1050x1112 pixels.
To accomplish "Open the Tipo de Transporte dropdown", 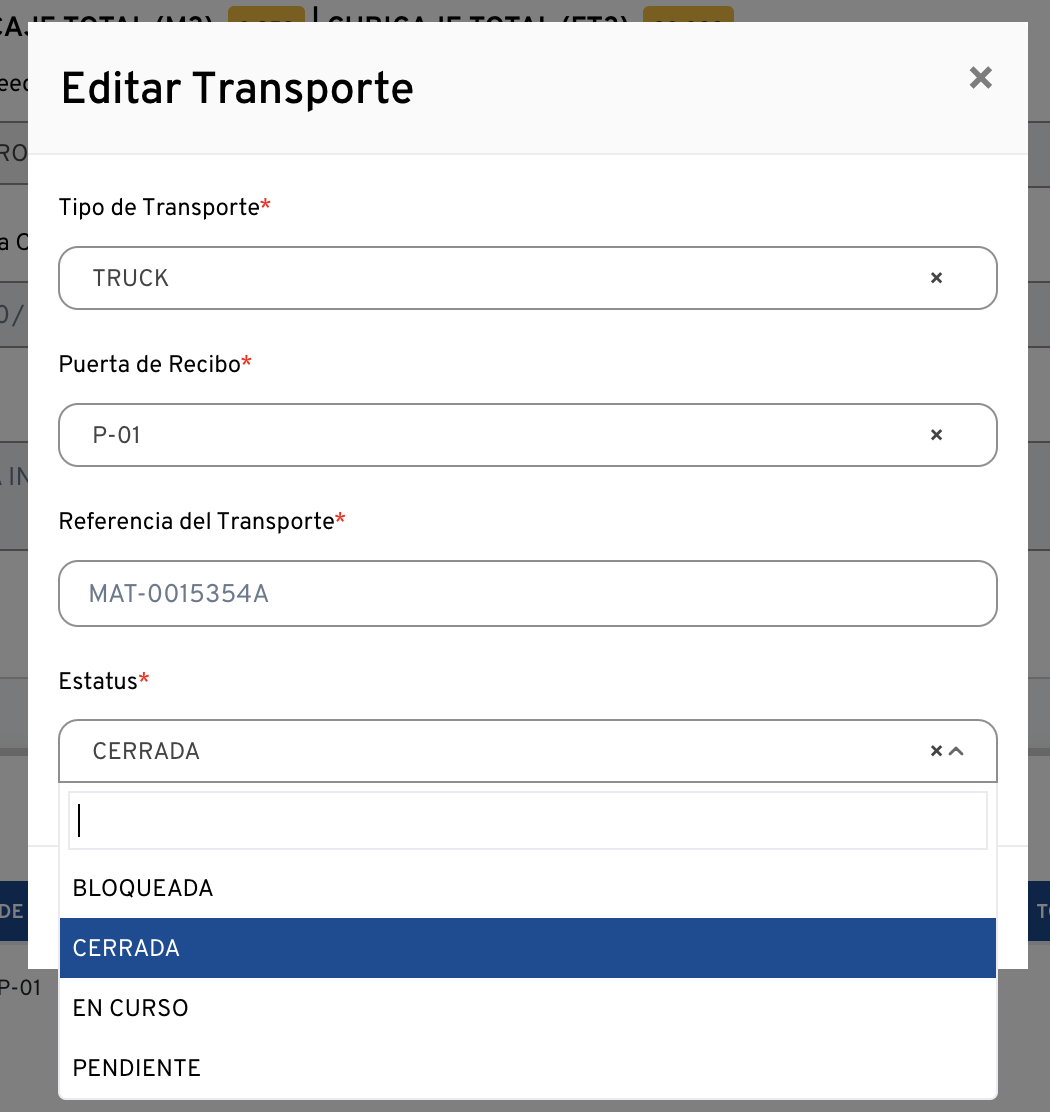I will tap(500, 278).
